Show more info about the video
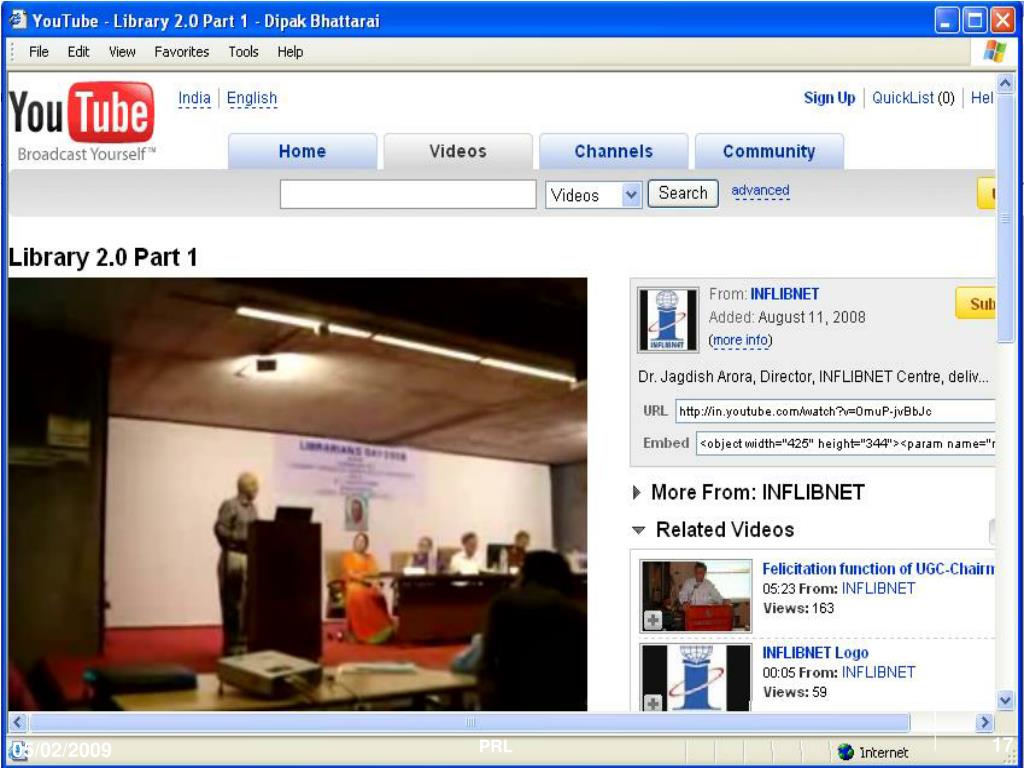 point(740,340)
